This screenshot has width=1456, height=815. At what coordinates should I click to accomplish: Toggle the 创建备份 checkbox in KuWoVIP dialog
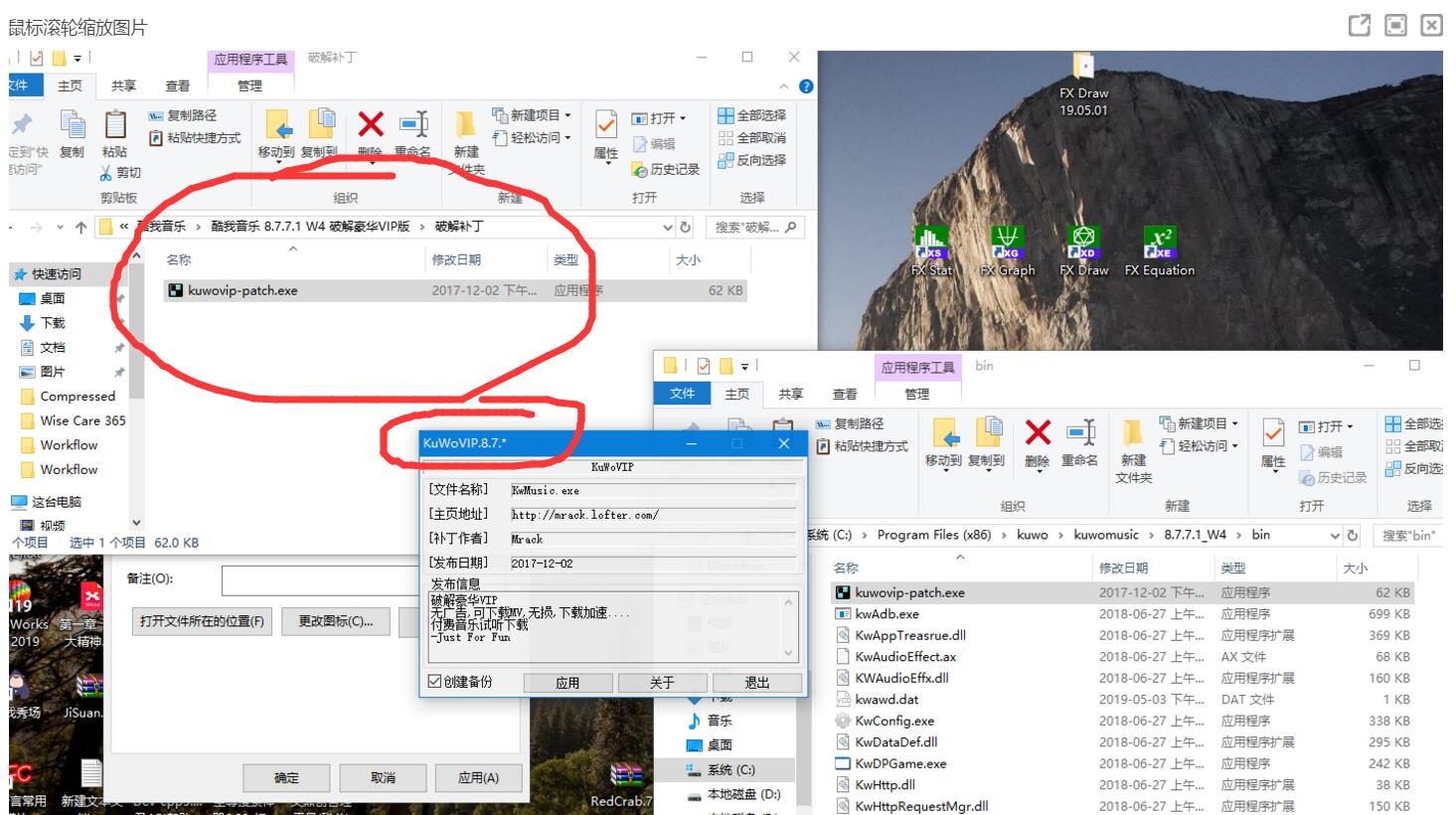[x=434, y=682]
